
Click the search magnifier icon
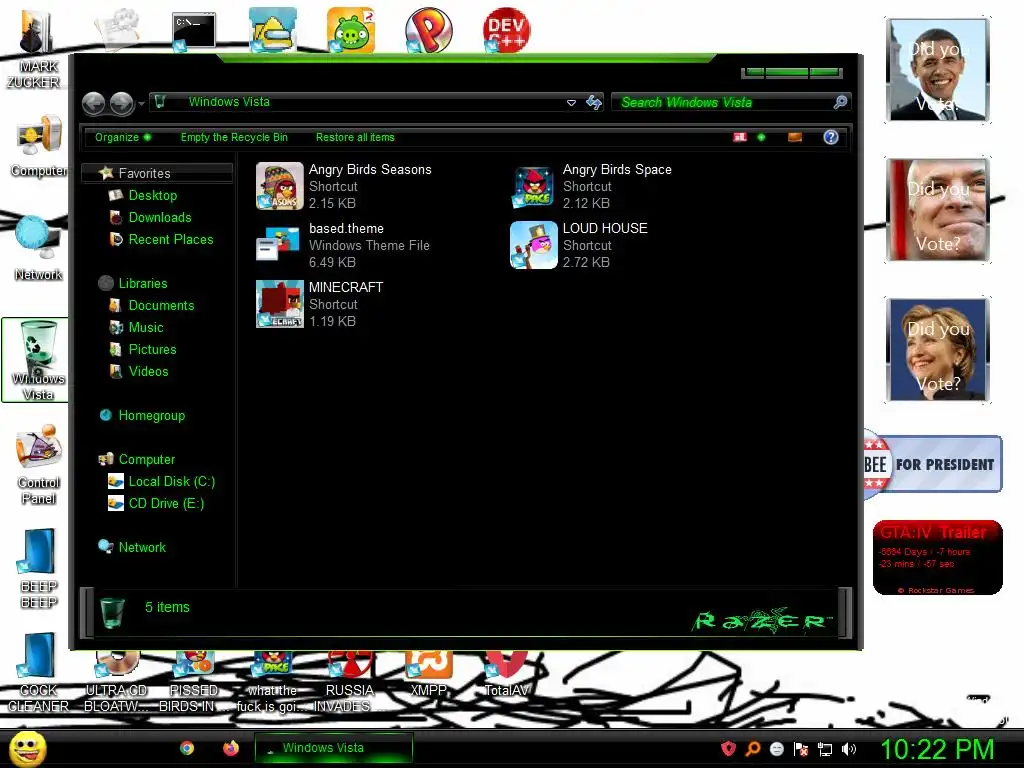pos(840,102)
